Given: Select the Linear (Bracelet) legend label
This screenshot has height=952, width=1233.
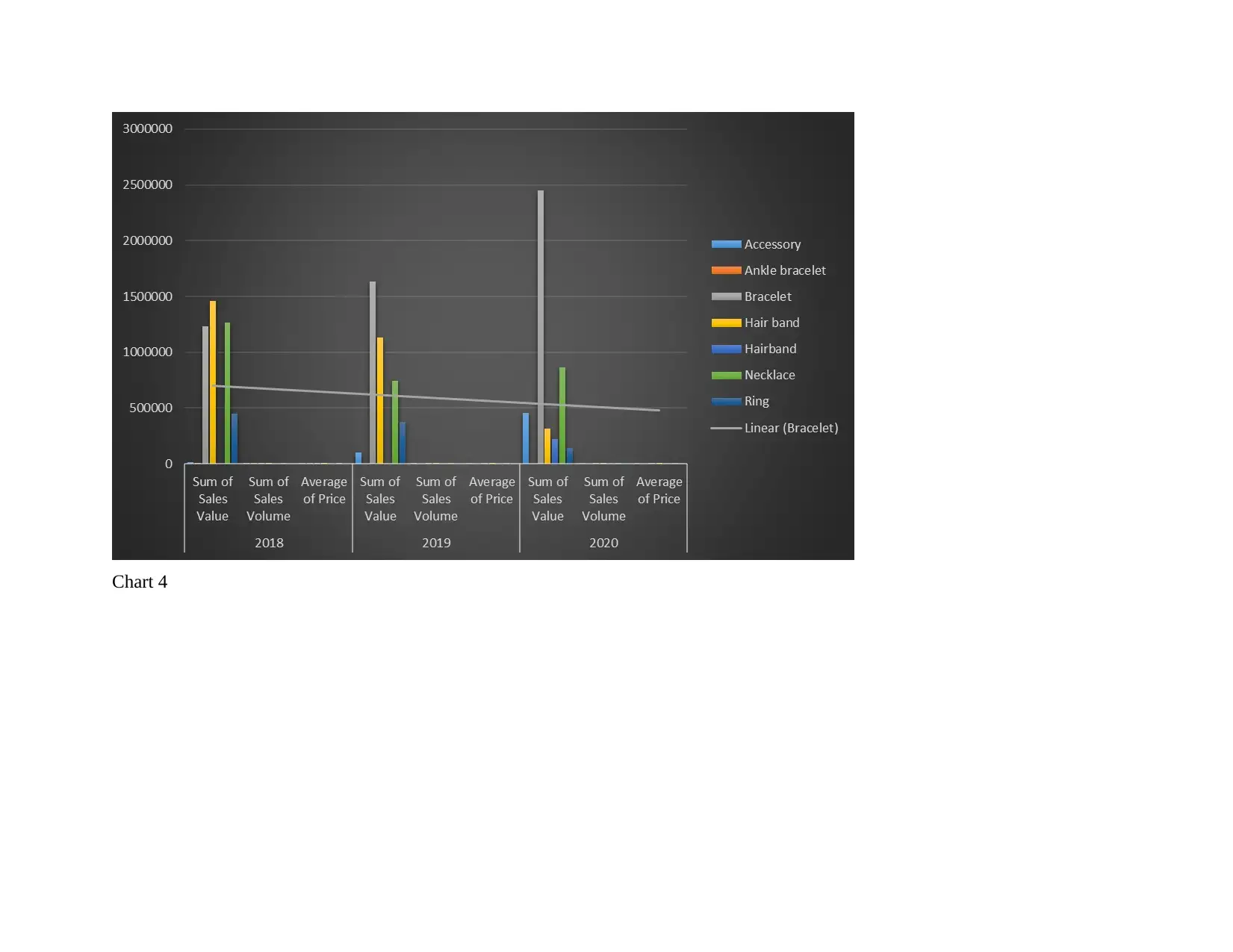Looking at the screenshot, I should [x=791, y=428].
